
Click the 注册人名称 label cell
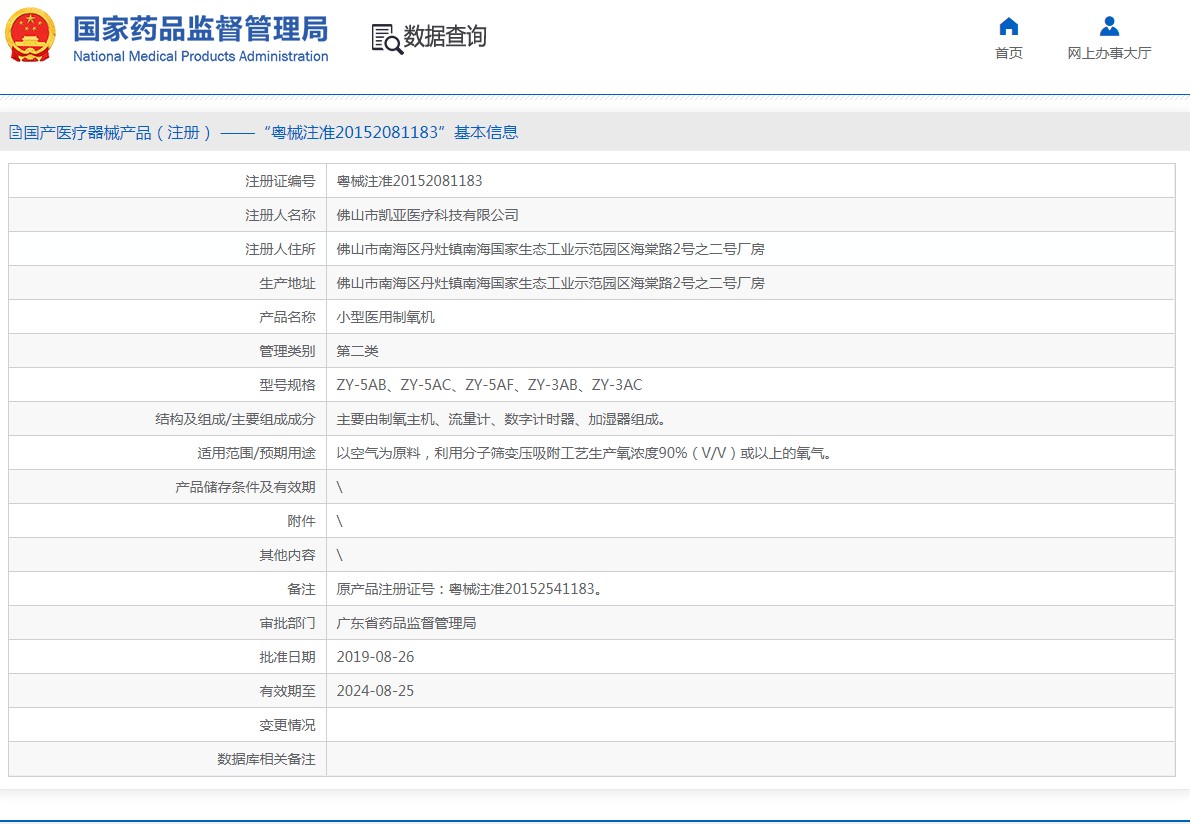point(167,215)
